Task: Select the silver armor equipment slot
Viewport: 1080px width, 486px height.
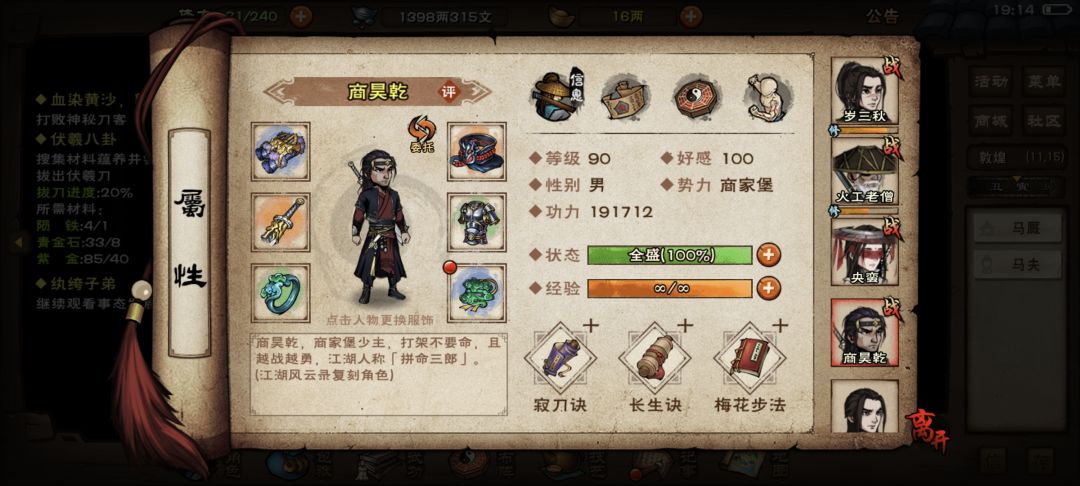Action: (477, 222)
